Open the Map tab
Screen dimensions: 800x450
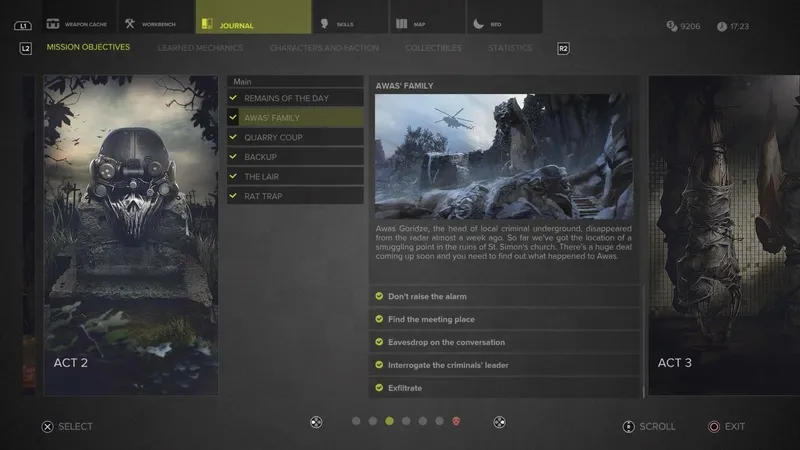(428, 17)
